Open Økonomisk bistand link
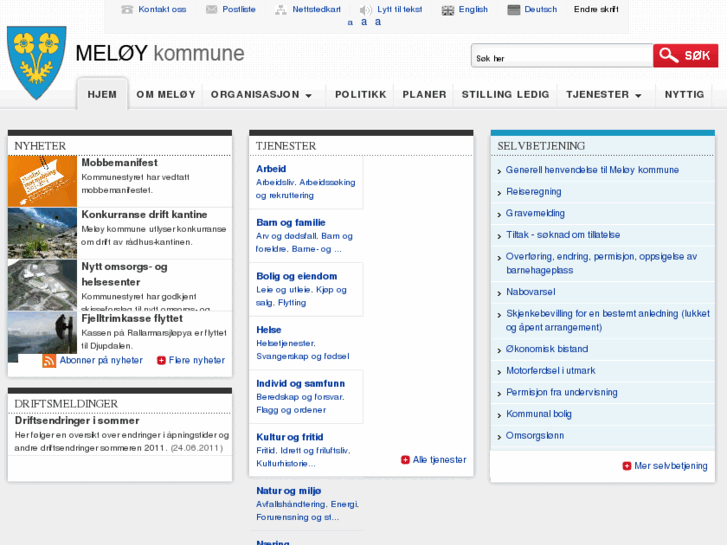The height and width of the screenshot is (545, 727). [547, 349]
